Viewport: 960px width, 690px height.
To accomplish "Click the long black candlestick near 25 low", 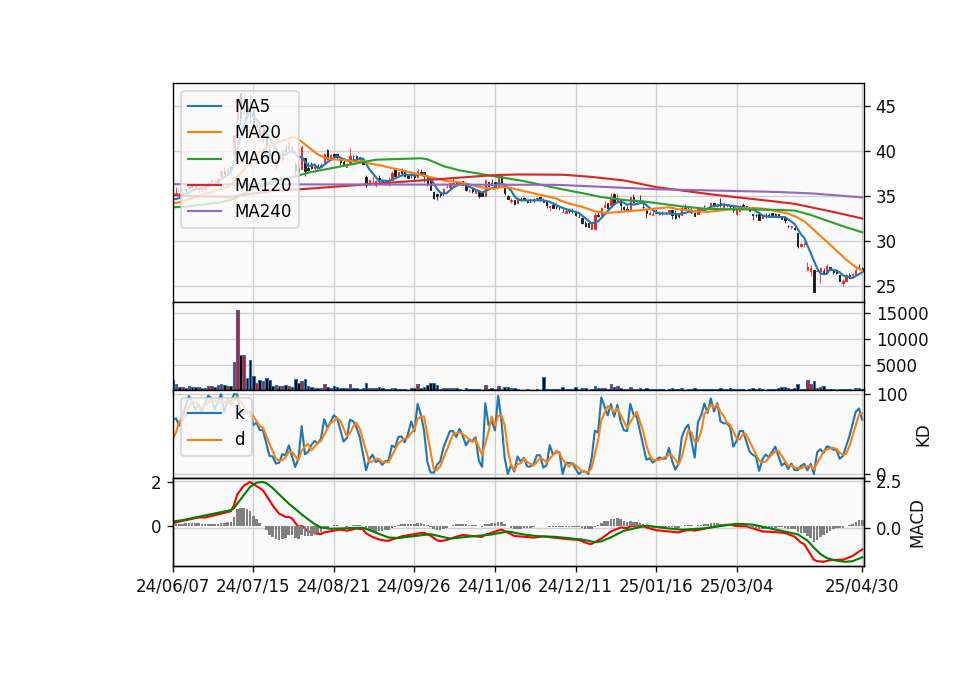I will [814, 282].
